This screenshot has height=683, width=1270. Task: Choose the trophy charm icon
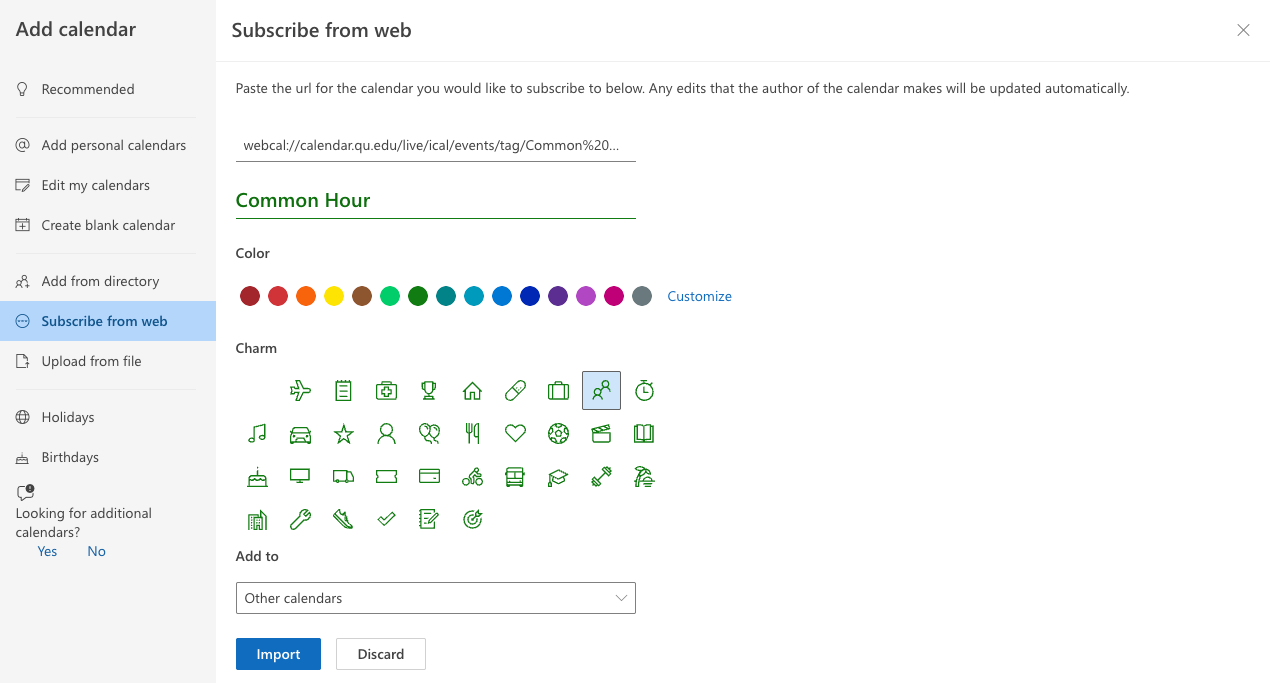click(x=429, y=391)
